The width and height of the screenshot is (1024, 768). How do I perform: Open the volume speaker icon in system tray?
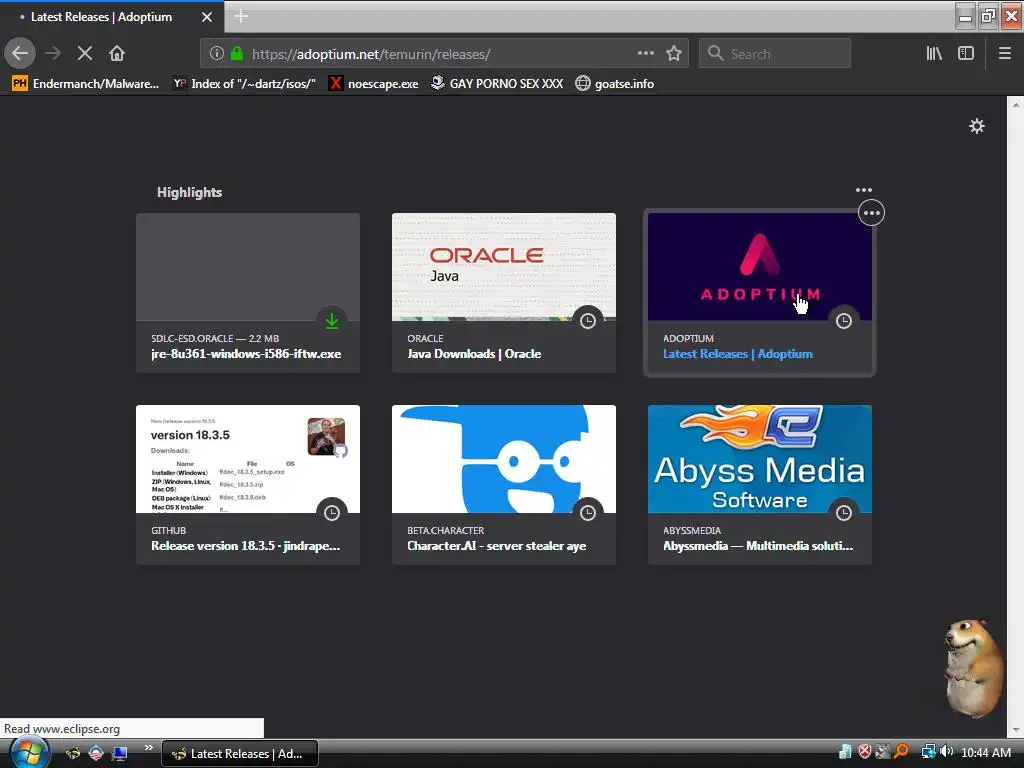(x=947, y=752)
